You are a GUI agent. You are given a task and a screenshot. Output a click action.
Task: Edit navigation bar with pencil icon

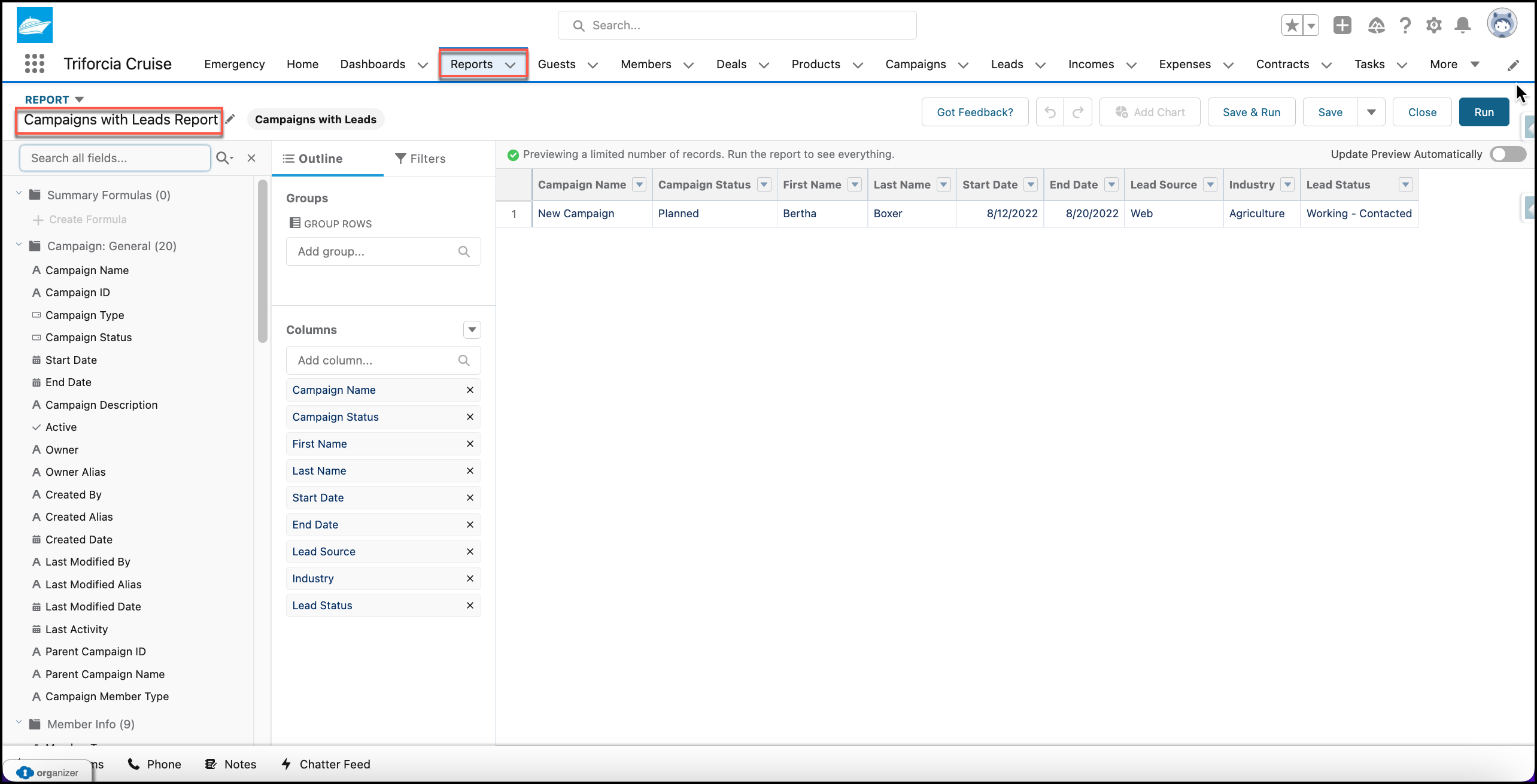coord(1513,65)
